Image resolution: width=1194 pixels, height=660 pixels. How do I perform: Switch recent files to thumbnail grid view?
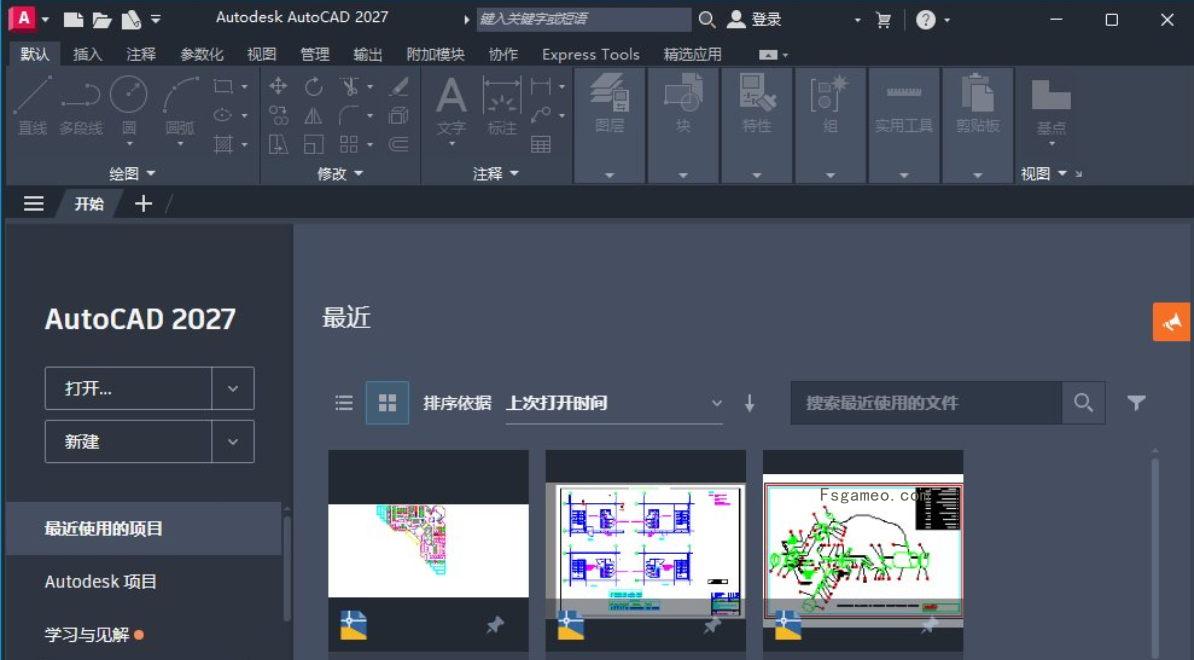coord(387,403)
